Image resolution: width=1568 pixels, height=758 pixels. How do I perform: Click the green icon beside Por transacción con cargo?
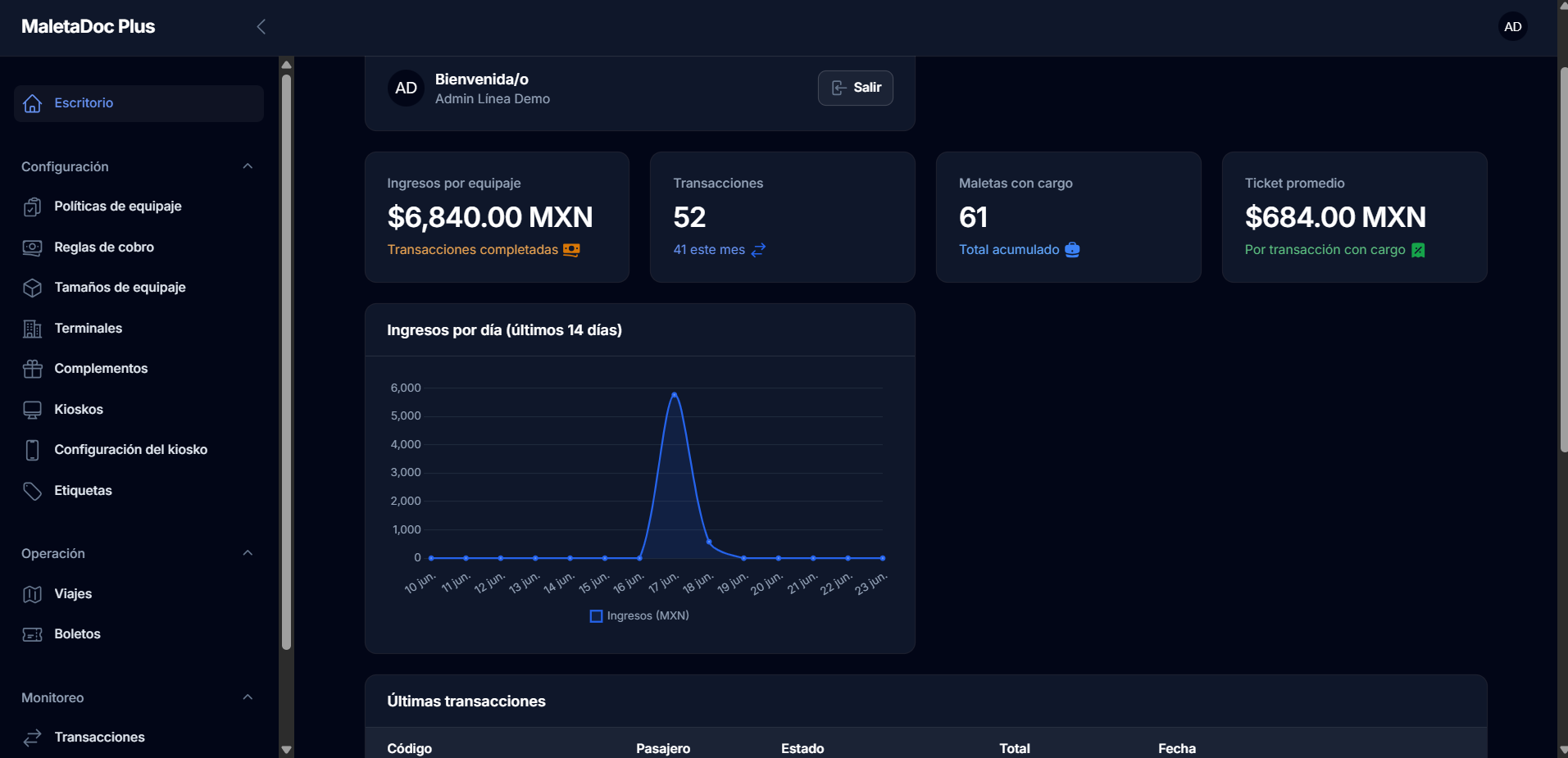(x=1418, y=250)
